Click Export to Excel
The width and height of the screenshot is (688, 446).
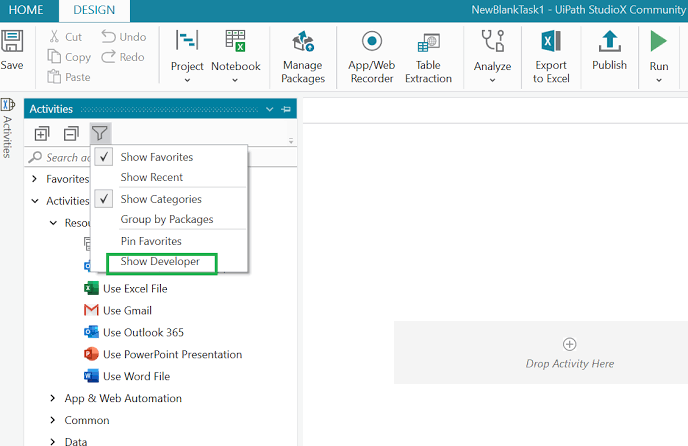tap(551, 57)
